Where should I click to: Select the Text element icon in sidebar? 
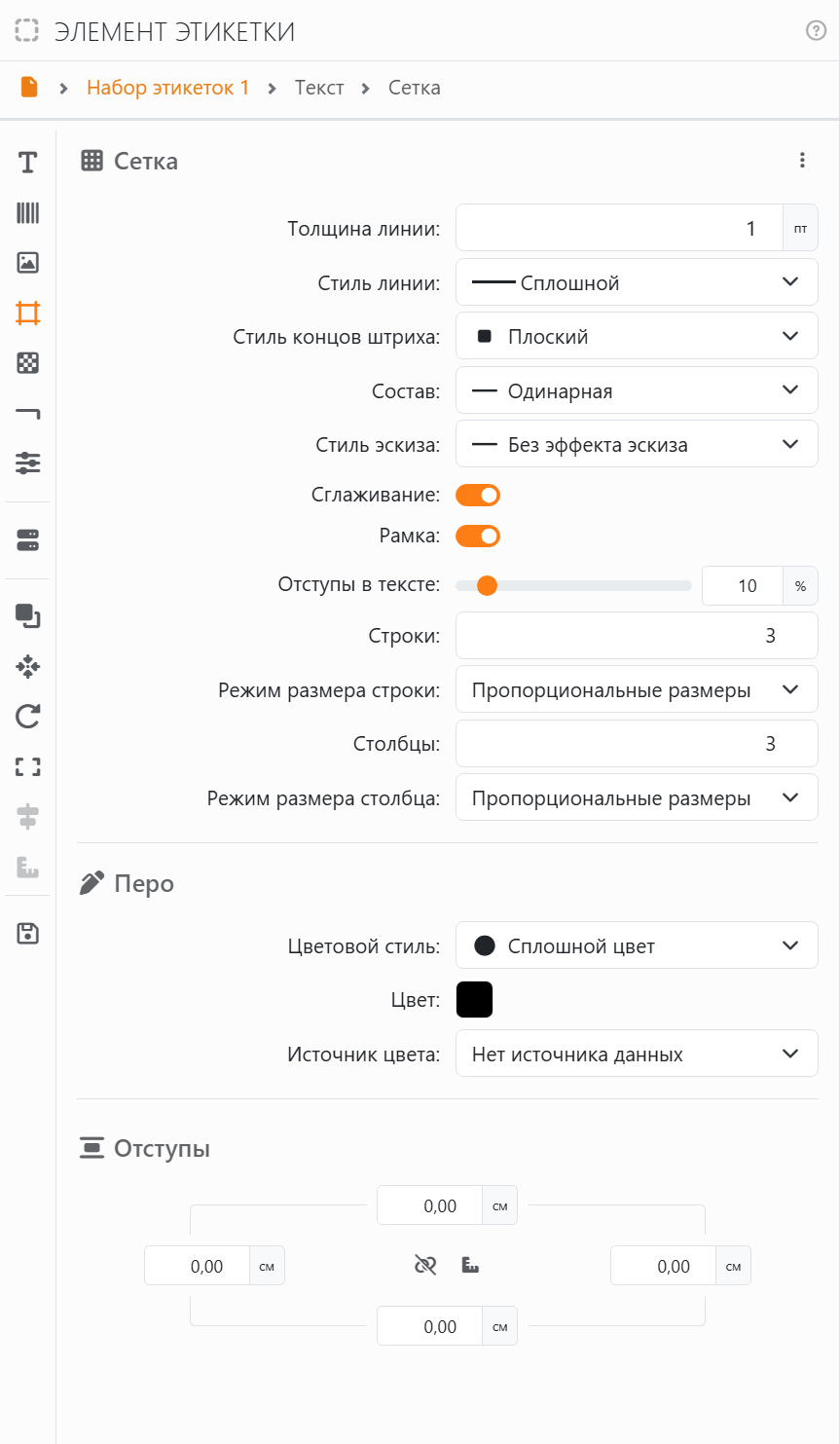pos(27,163)
